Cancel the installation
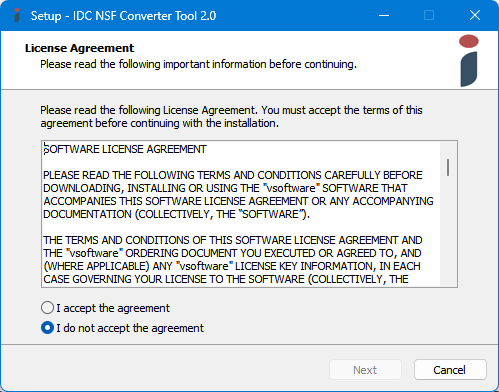The image size is (499, 392). tap(450, 370)
